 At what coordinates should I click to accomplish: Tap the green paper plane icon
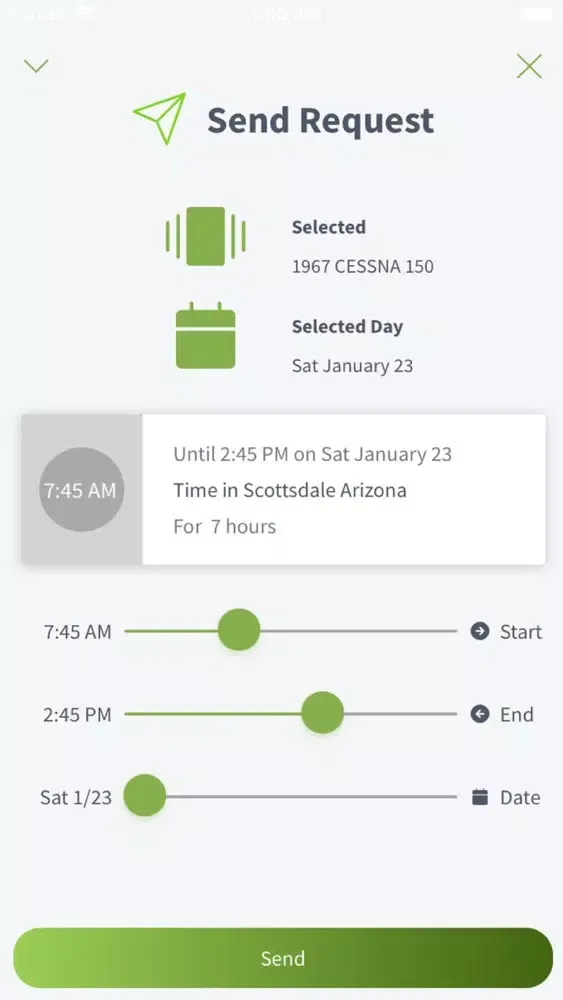(160, 118)
